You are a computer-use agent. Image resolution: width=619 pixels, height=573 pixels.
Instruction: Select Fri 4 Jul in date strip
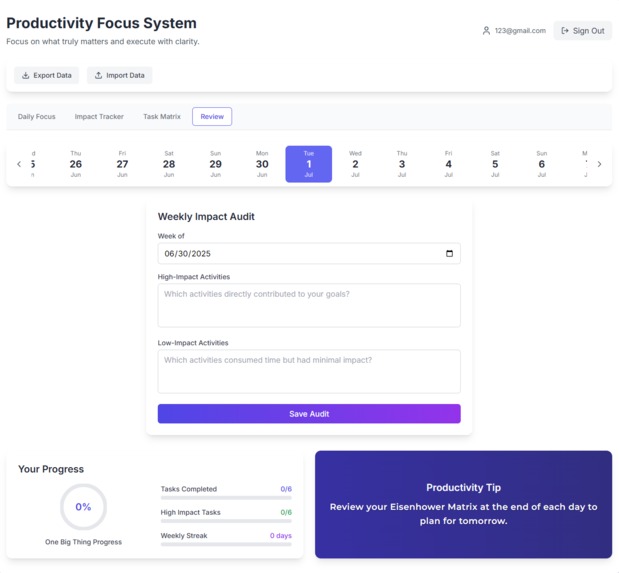[x=448, y=164]
